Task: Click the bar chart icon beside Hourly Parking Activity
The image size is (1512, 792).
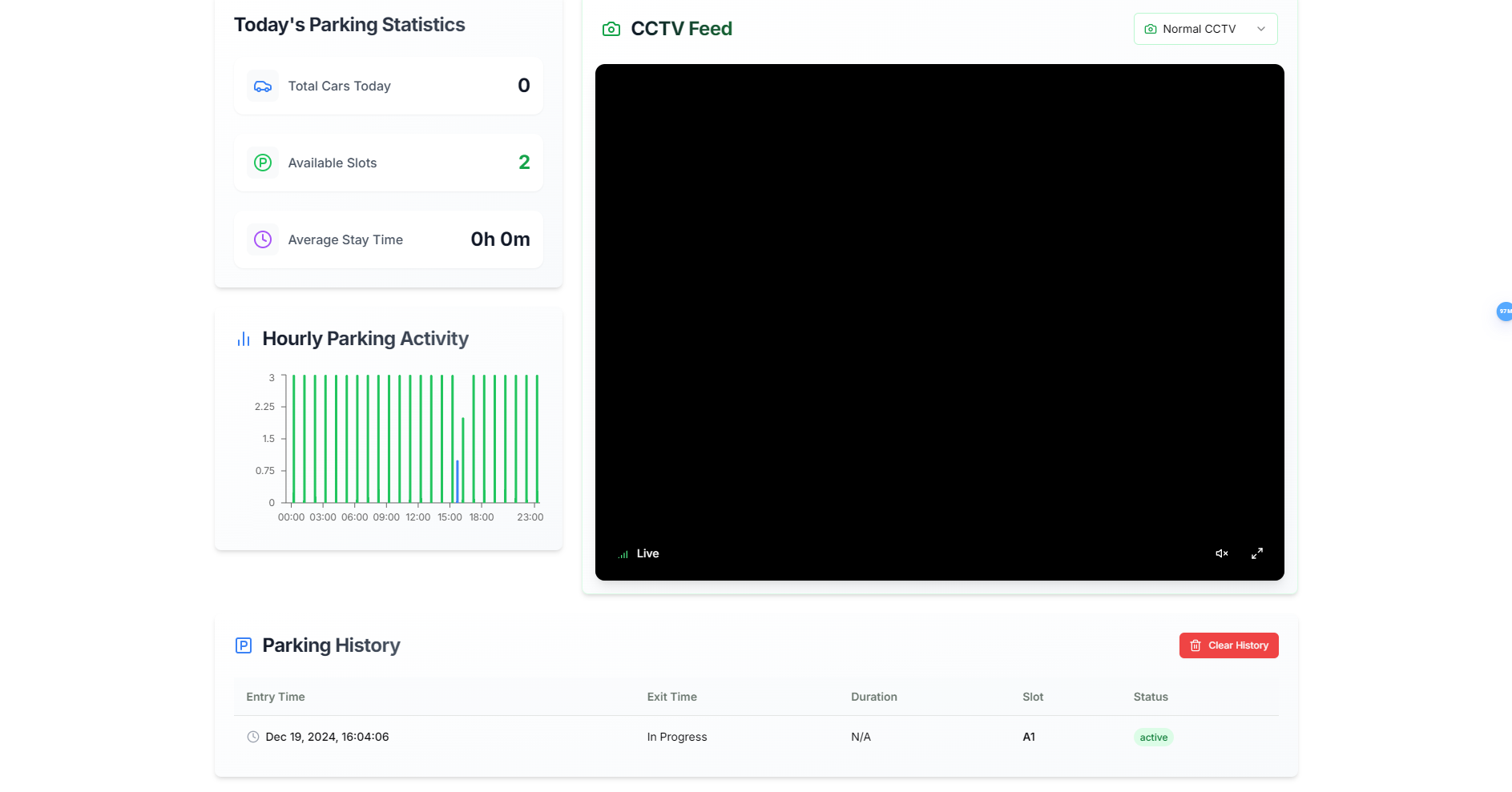Action: coord(244,339)
